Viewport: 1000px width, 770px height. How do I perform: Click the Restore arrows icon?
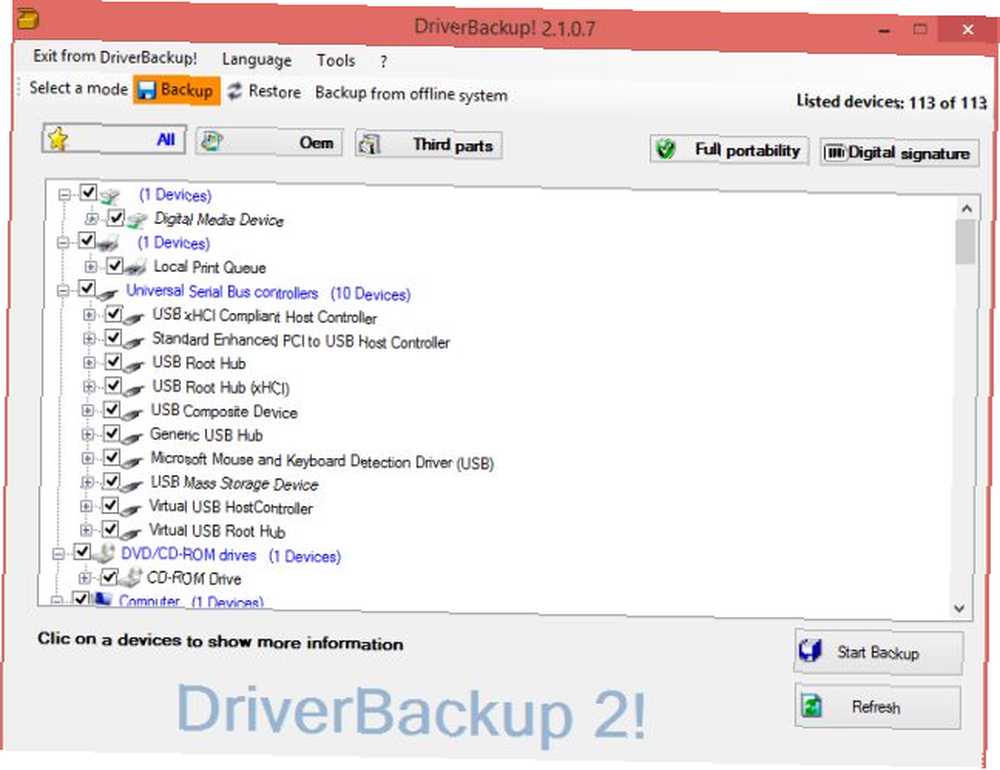coord(235,91)
